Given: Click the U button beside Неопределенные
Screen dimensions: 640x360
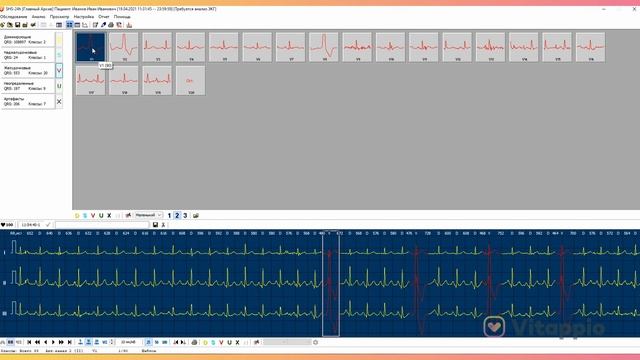Looking at the screenshot, I should click(x=59, y=86).
